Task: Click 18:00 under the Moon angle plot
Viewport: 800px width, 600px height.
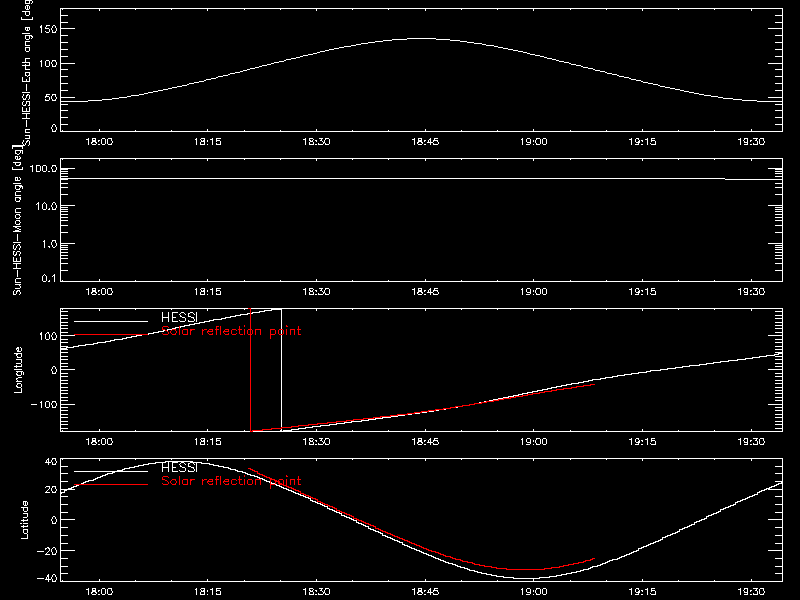Action: [99, 291]
